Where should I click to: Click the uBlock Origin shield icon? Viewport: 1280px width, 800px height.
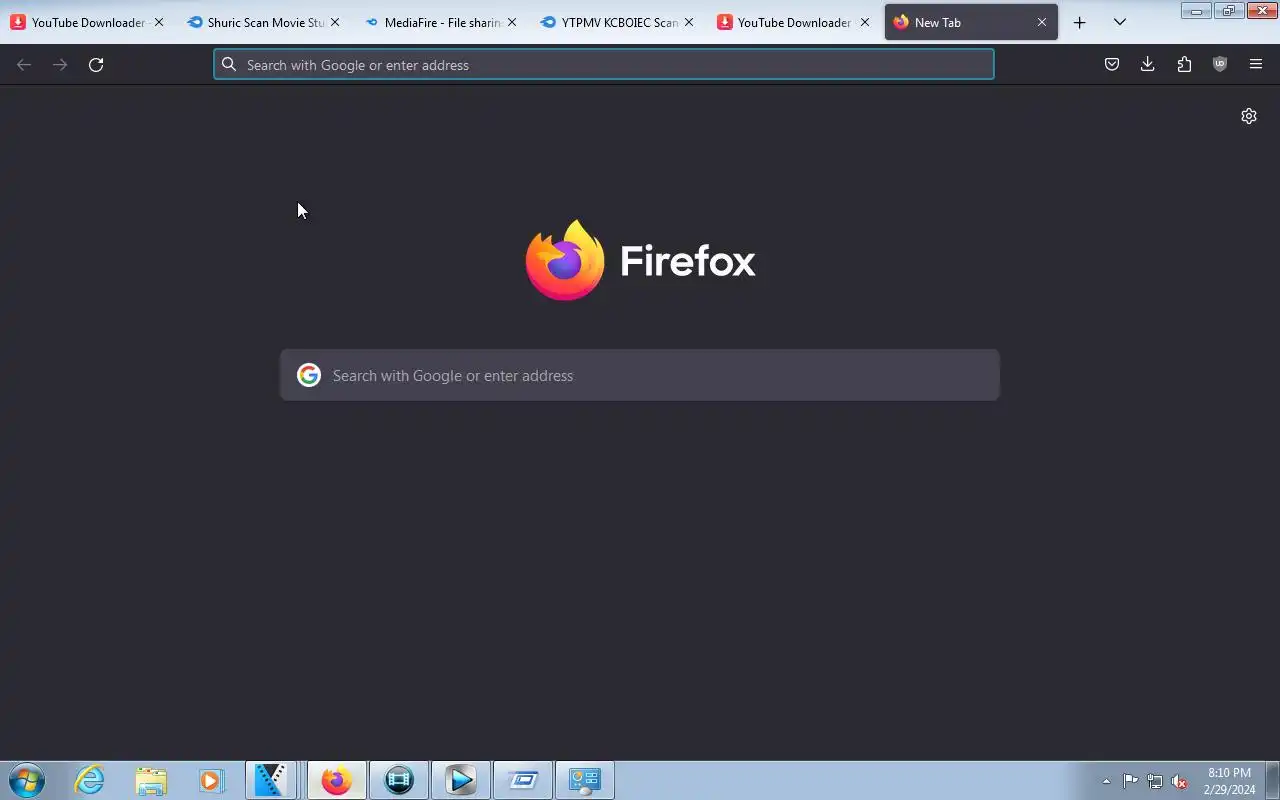tap(1220, 65)
